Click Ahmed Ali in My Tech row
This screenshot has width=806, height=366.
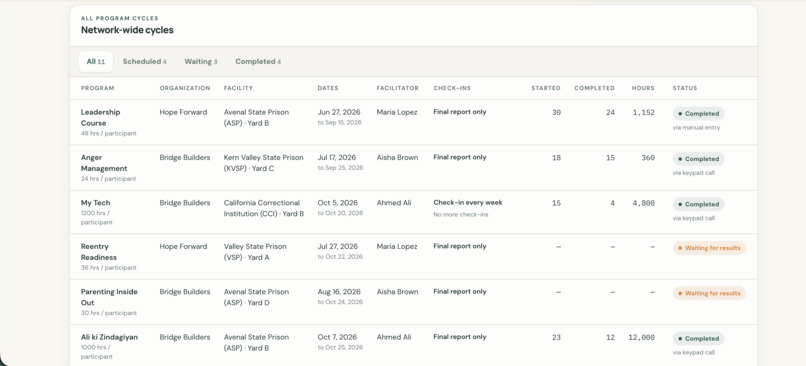pos(394,203)
